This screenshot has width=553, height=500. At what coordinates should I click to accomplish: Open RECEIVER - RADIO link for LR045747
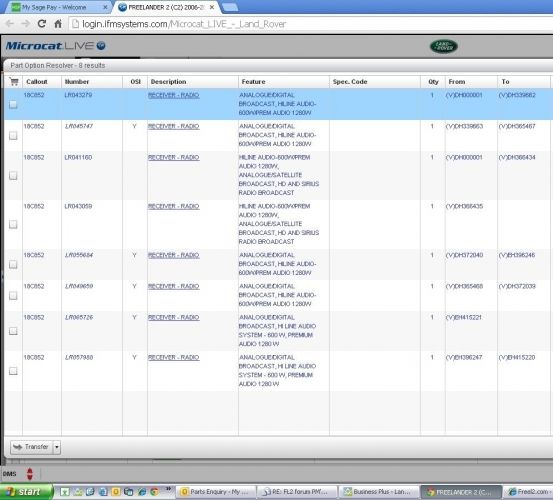pyautogui.click(x=174, y=126)
